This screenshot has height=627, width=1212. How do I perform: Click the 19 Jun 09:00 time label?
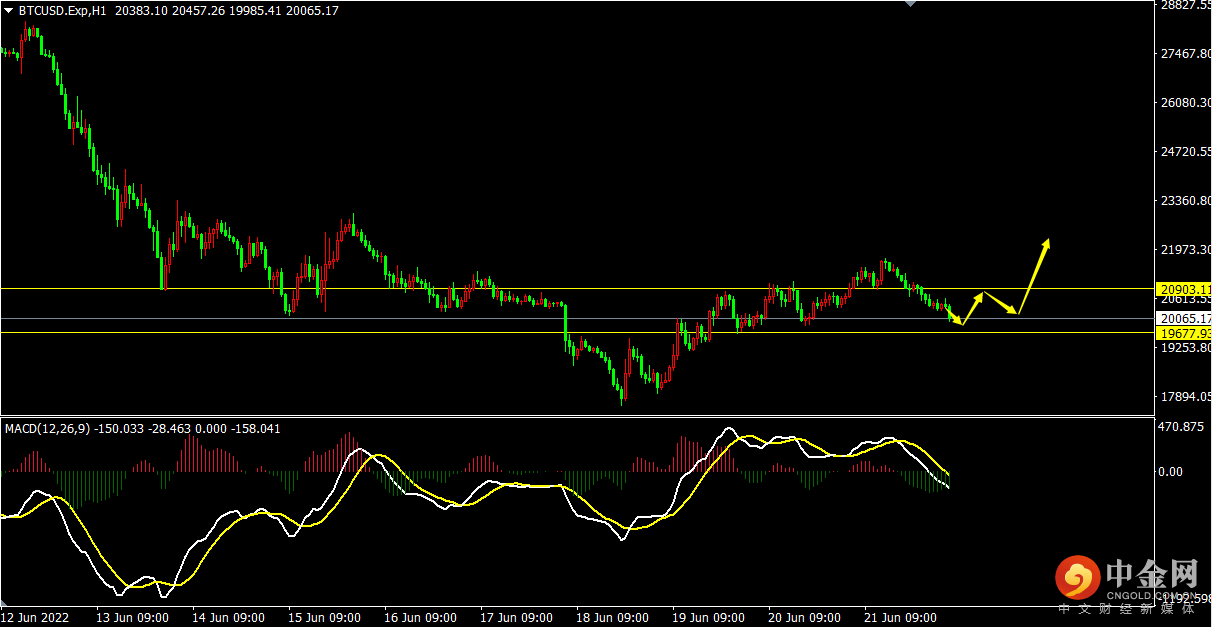708,618
